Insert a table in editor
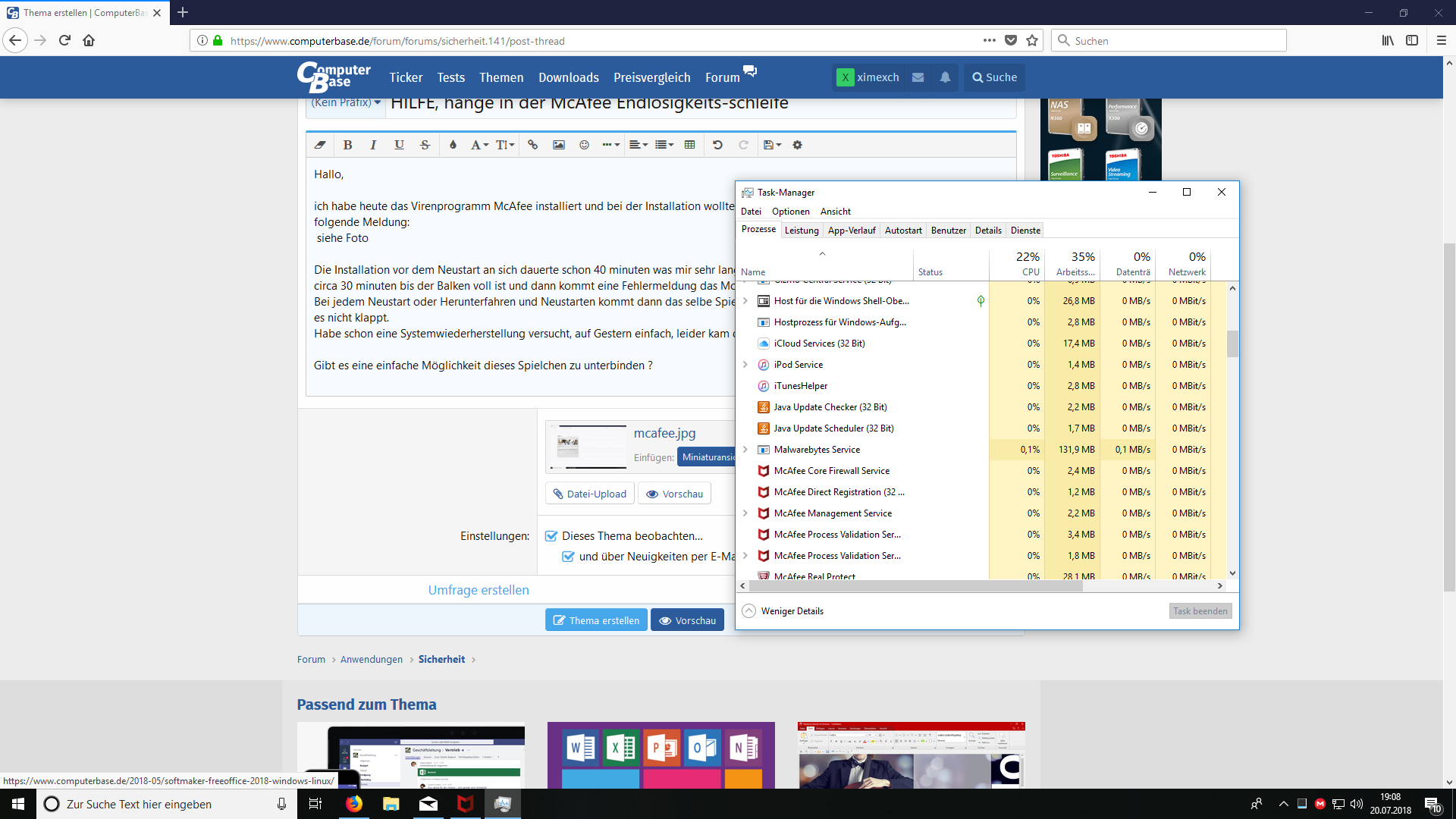1456x819 pixels. pos(689,145)
